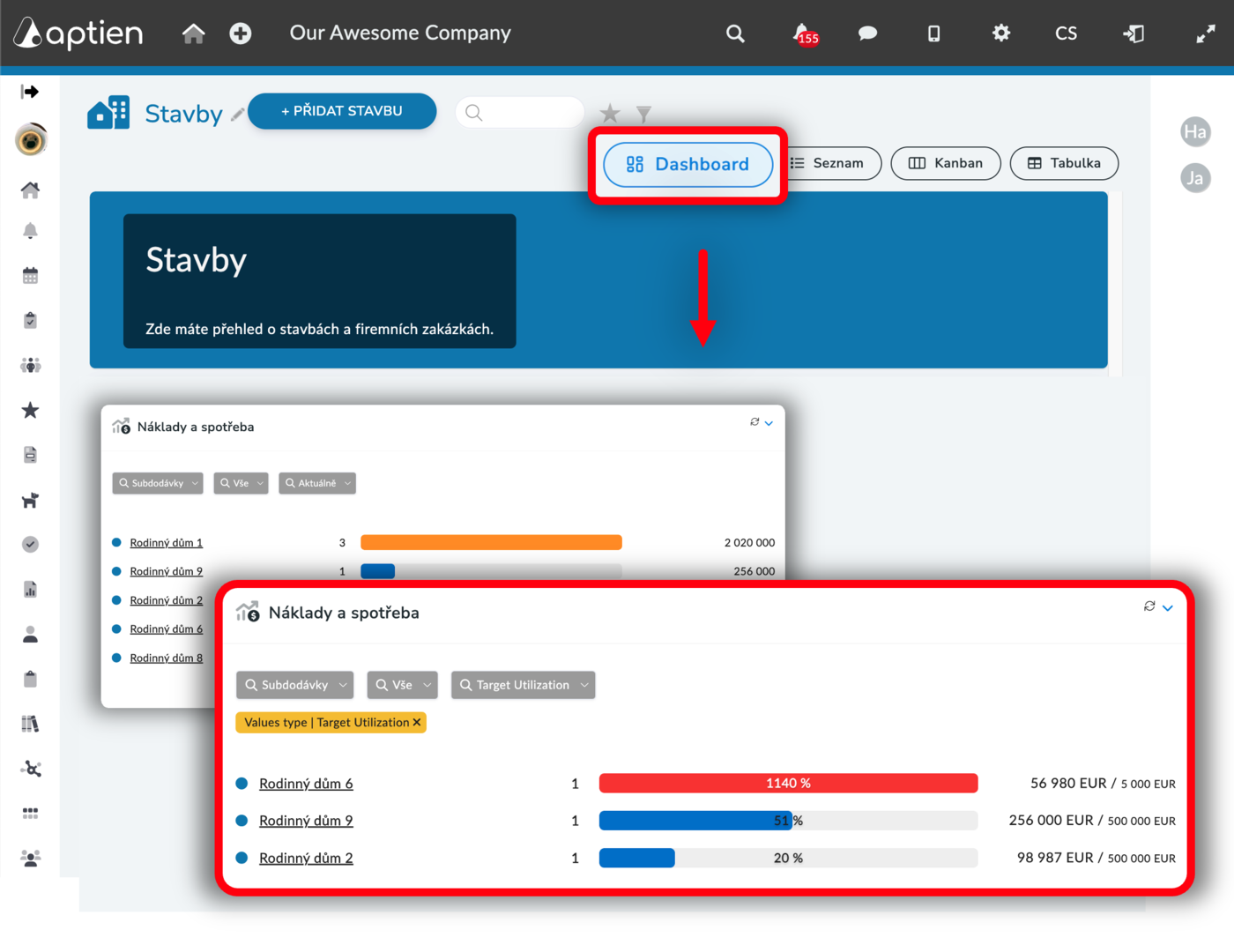1234x952 pixels.
Task: Click the chat bubble icon in top bar
Action: [867, 33]
